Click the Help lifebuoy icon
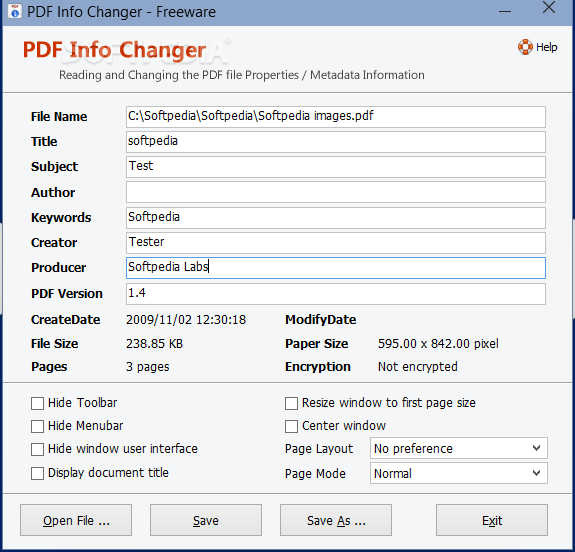This screenshot has width=575, height=552. (525, 47)
